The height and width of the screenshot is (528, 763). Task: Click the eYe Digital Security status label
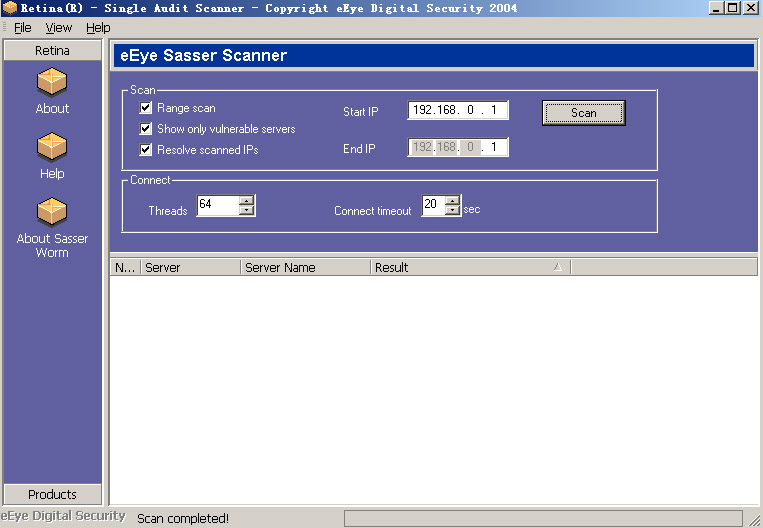[x=63, y=516]
